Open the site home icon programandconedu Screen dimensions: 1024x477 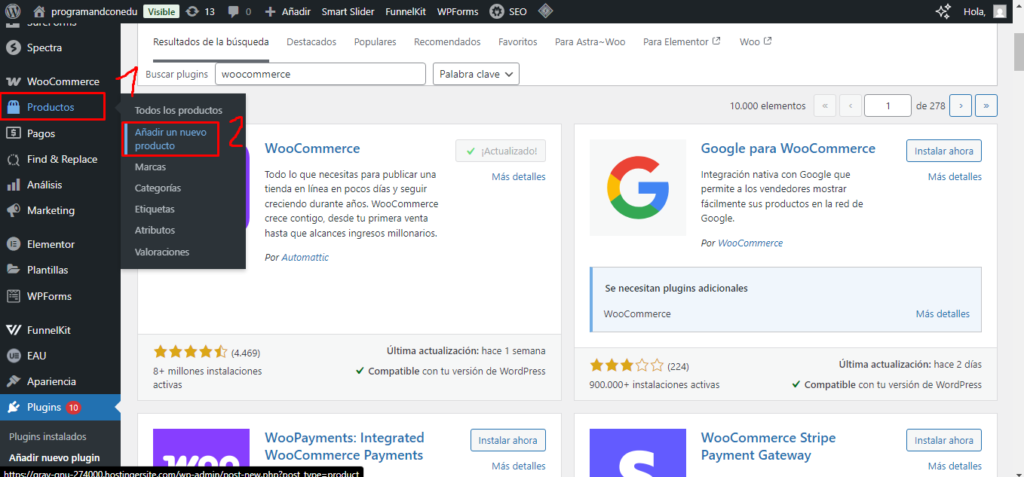(39, 12)
